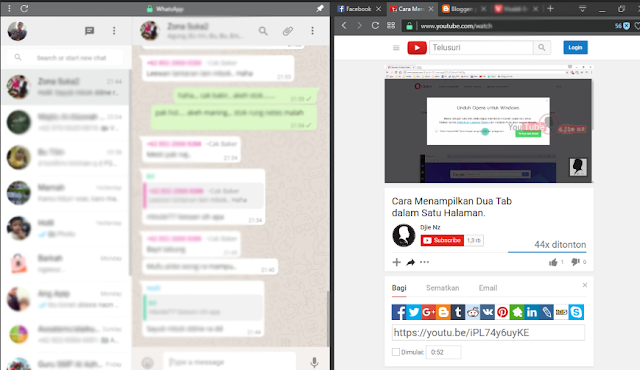Open the More actions ellipsis under video
Screen dimensions: 640x370
tap(424, 262)
